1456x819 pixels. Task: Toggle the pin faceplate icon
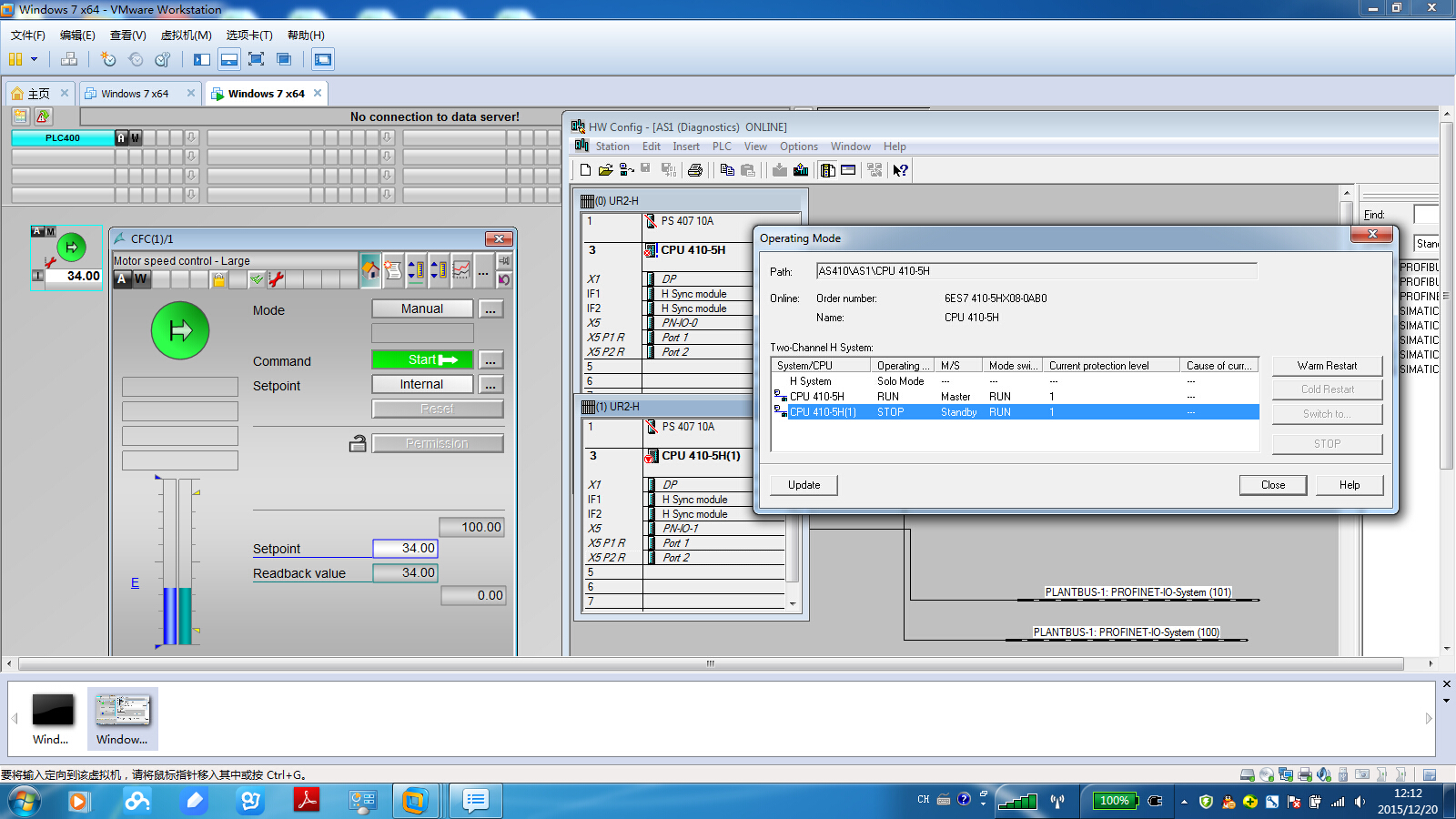504,261
